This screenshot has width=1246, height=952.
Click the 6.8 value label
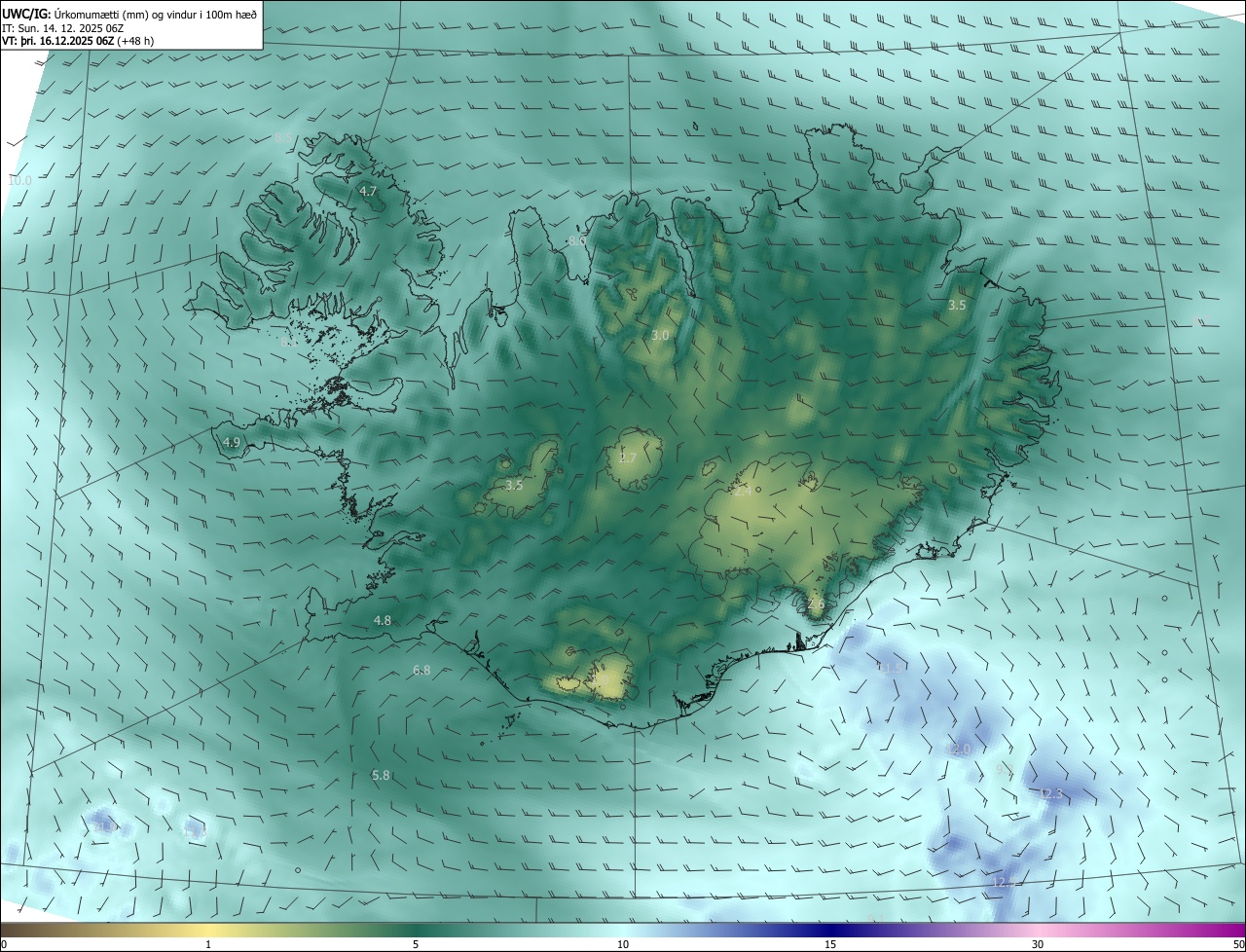pyautogui.click(x=421, y=670)
